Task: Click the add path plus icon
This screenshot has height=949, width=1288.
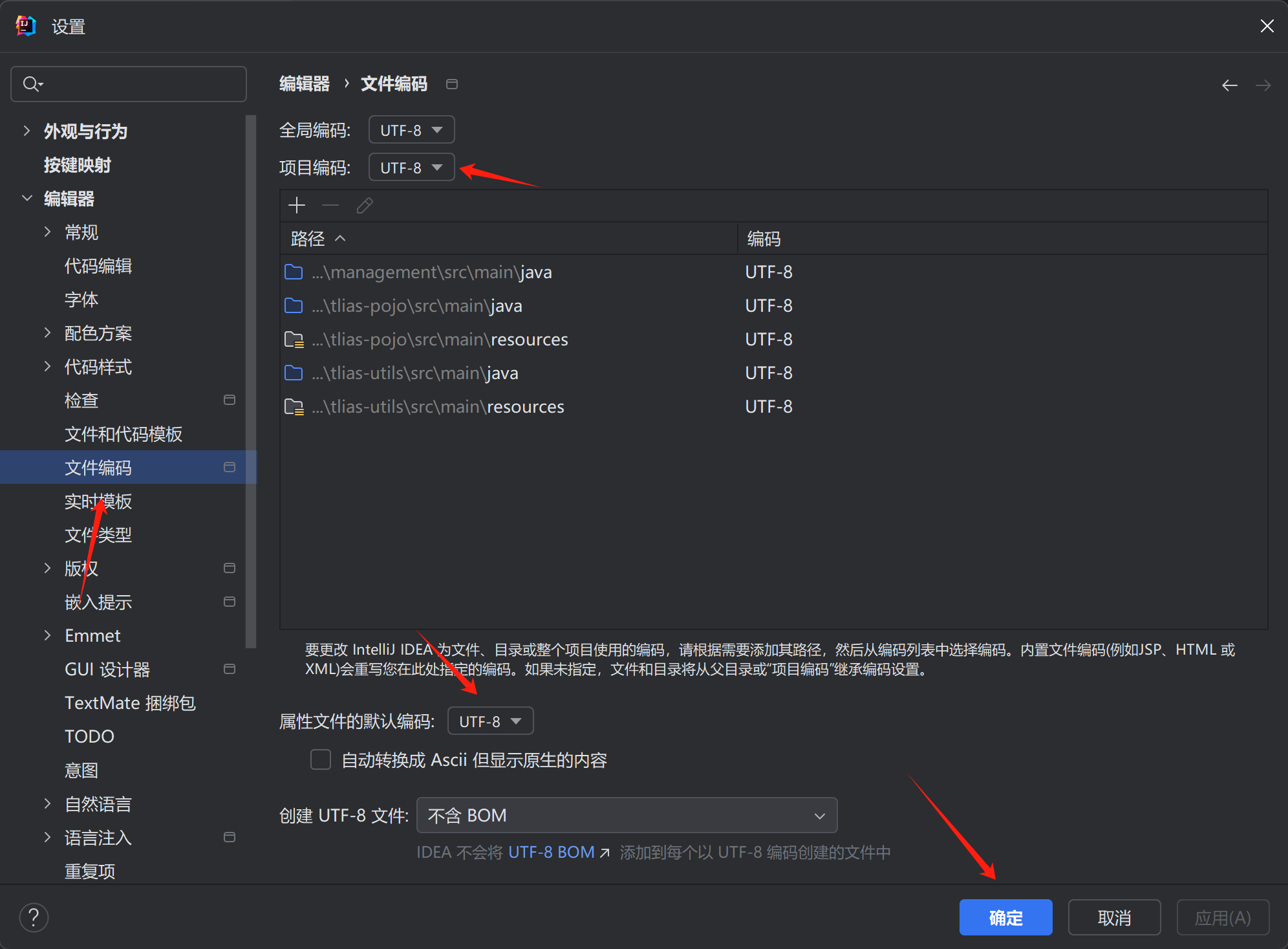Action: [x=297, y=206]
